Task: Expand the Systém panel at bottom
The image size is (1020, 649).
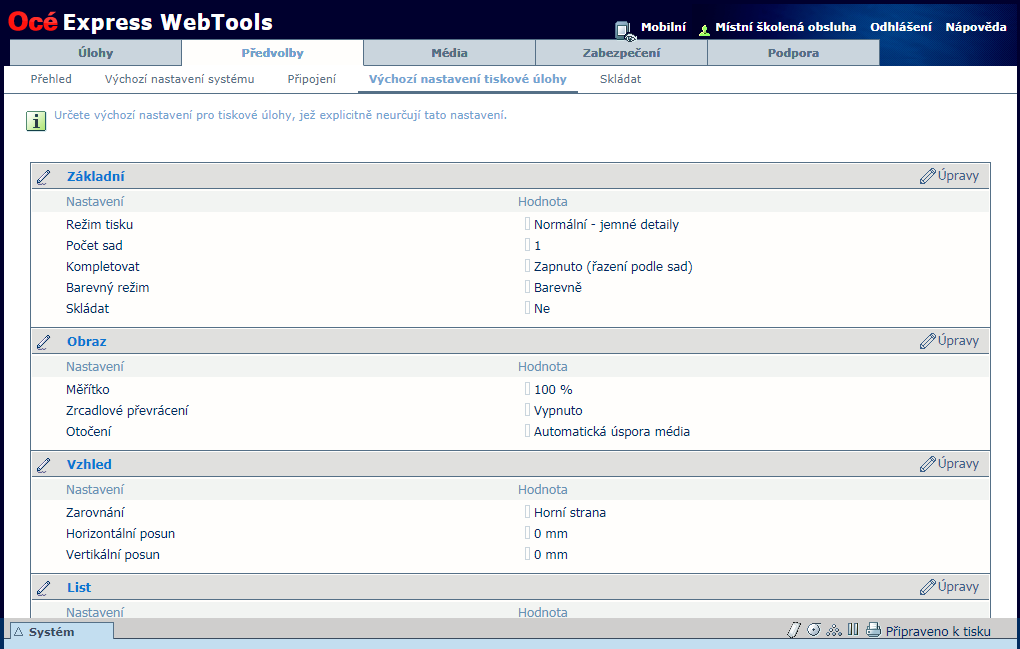Action: [x=58, y=632]
